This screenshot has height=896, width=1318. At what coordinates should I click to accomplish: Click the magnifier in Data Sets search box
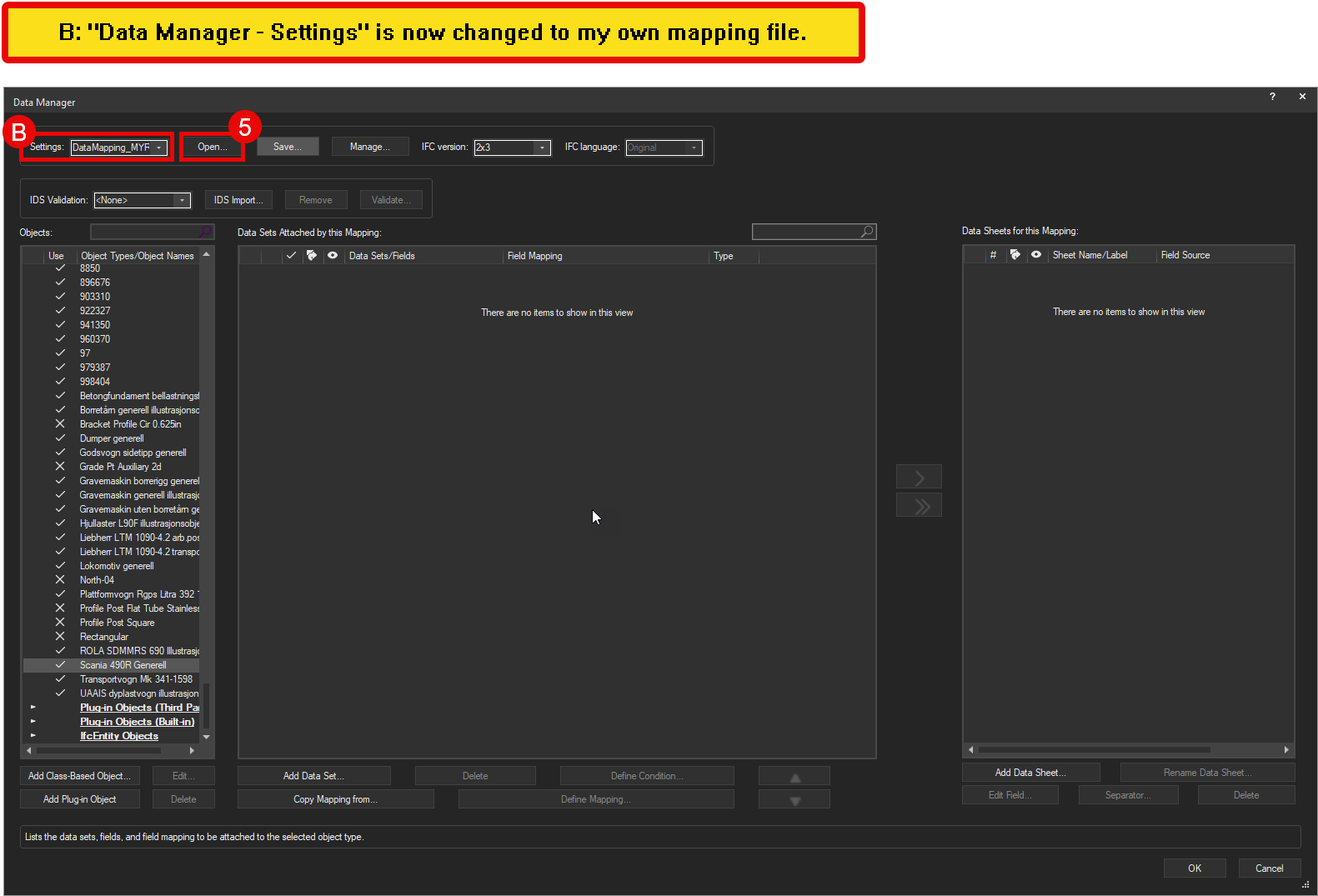867,232
